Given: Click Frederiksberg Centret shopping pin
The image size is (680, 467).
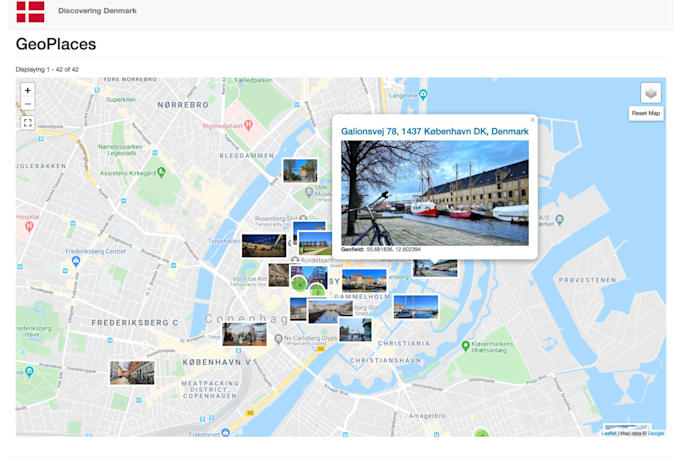Looking at the screenshot, I should pos(76,262).
